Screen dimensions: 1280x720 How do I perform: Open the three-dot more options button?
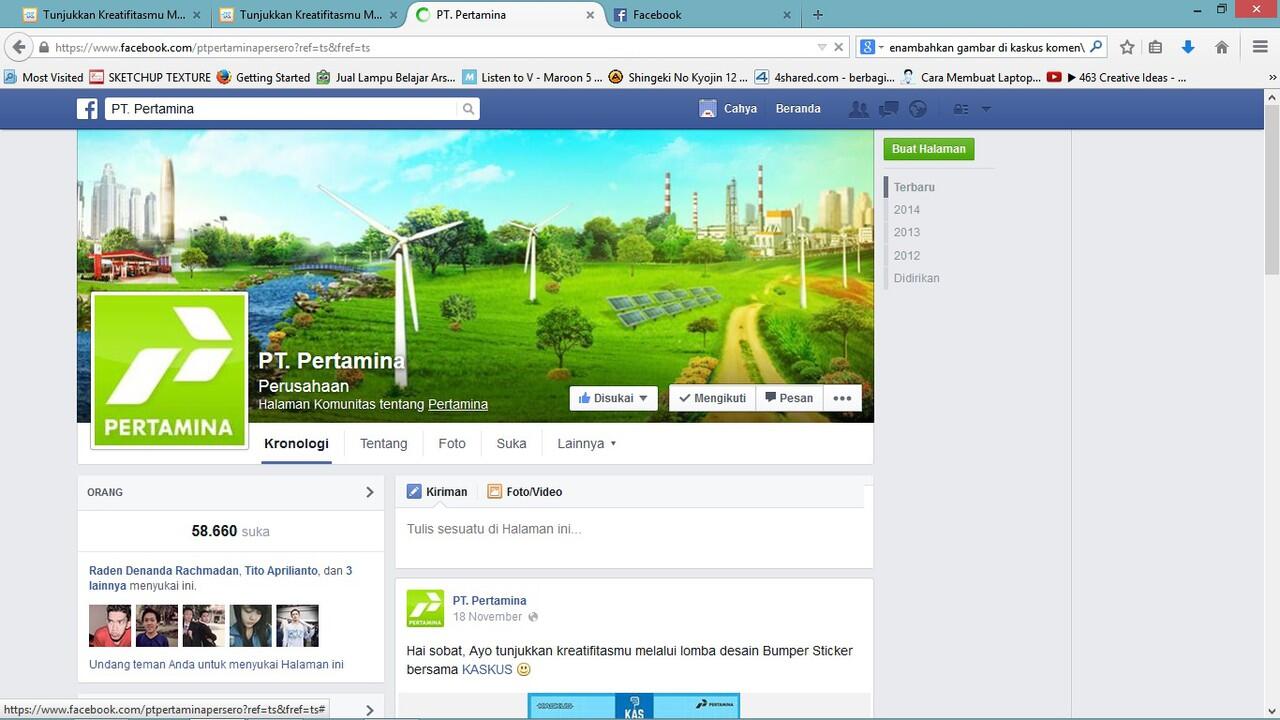[842, 398]
